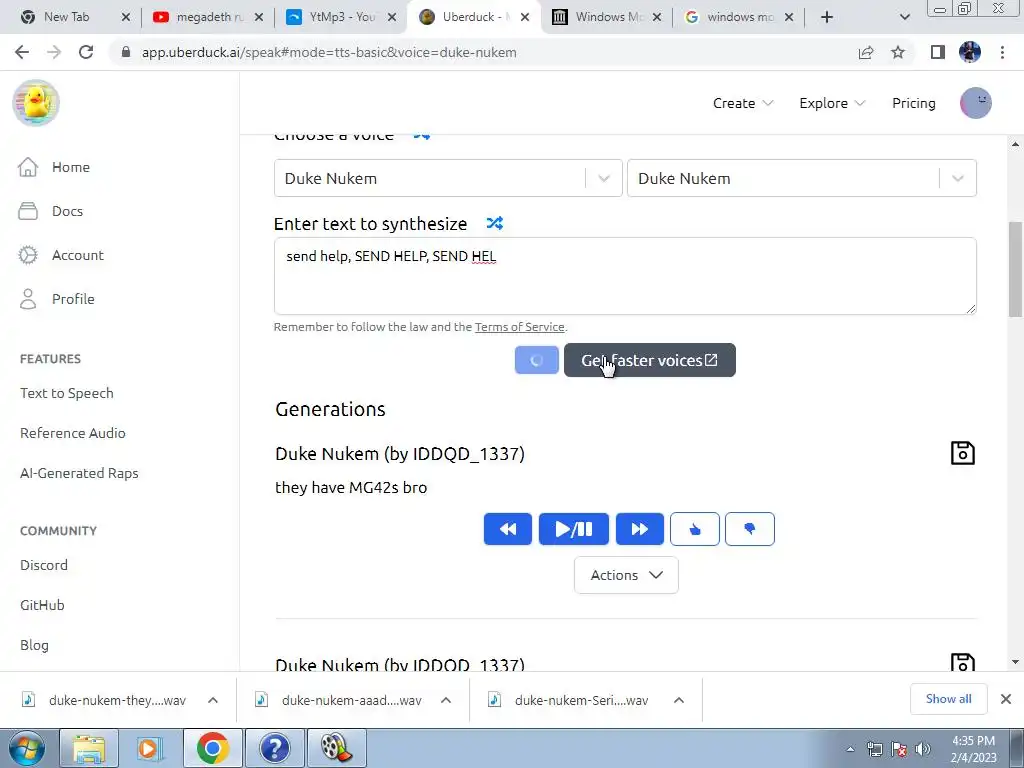Expand options for duke-nukem-Seri wav download
Viewport: 1024px width, 768px height.
(x=679, y=700)
